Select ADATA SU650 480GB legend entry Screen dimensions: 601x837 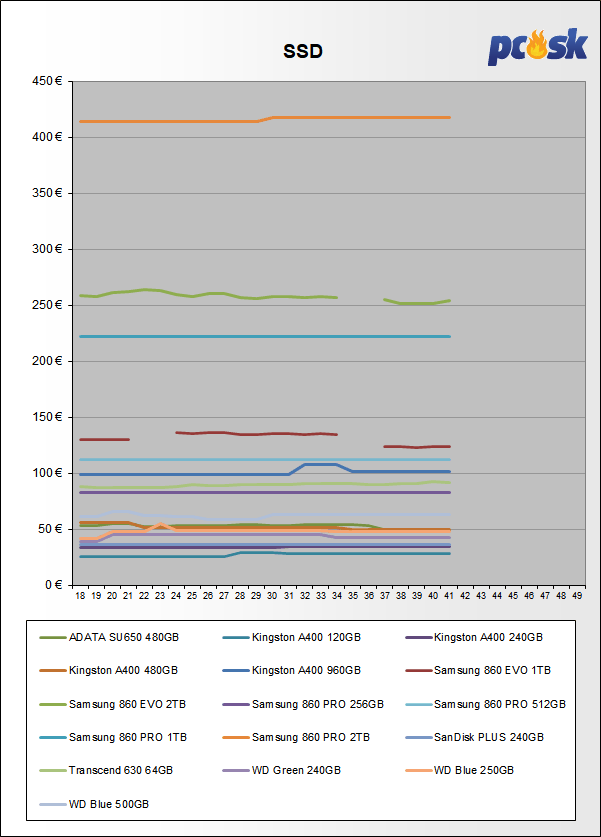[x=109, y=637]
